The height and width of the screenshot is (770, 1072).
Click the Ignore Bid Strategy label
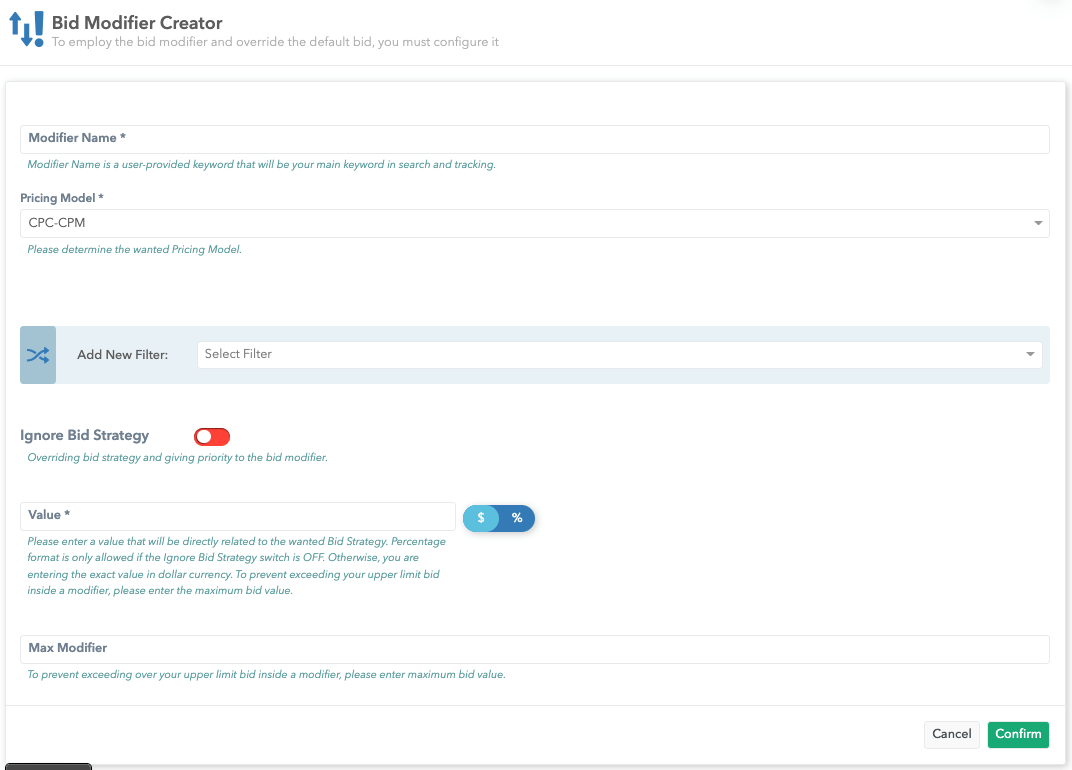[85, 436]
